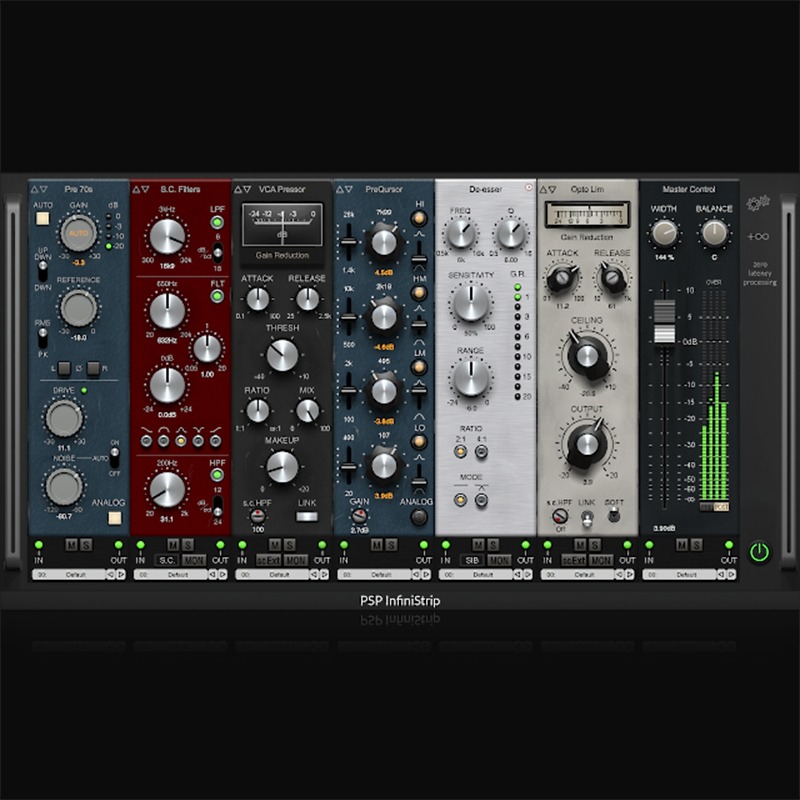Click the left channel L button in Pre 70s
Image resolution: width=800 pixels, height=800 pixels.
tap(64, 368)
